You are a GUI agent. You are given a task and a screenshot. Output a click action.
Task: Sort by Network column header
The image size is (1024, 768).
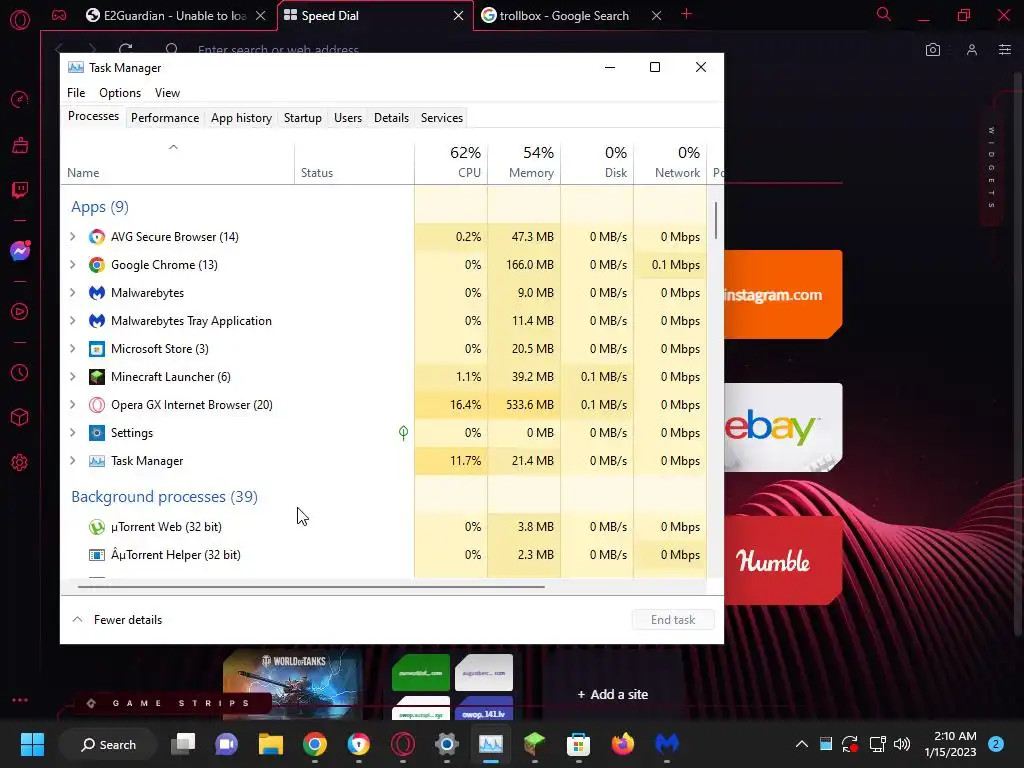click(x=671, y=163)
